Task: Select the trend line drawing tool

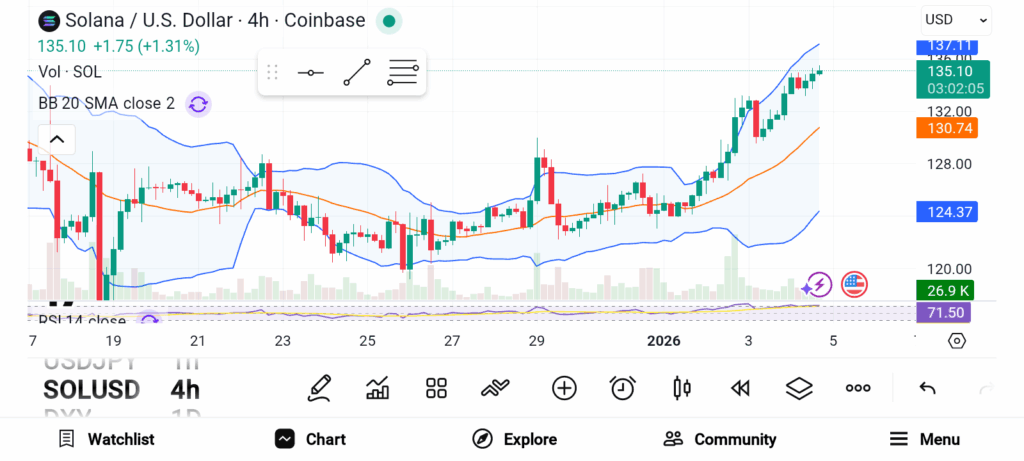Action: [x=357, y=73]
